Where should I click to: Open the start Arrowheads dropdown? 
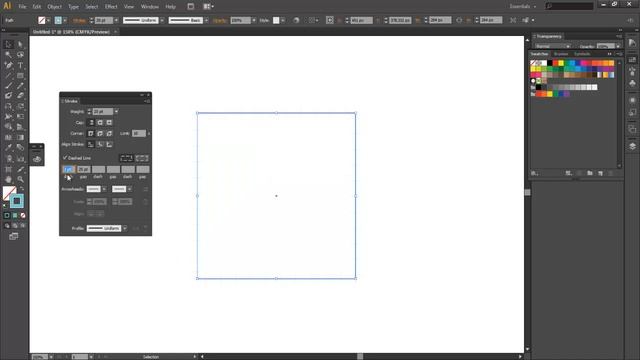coord(104,189)
